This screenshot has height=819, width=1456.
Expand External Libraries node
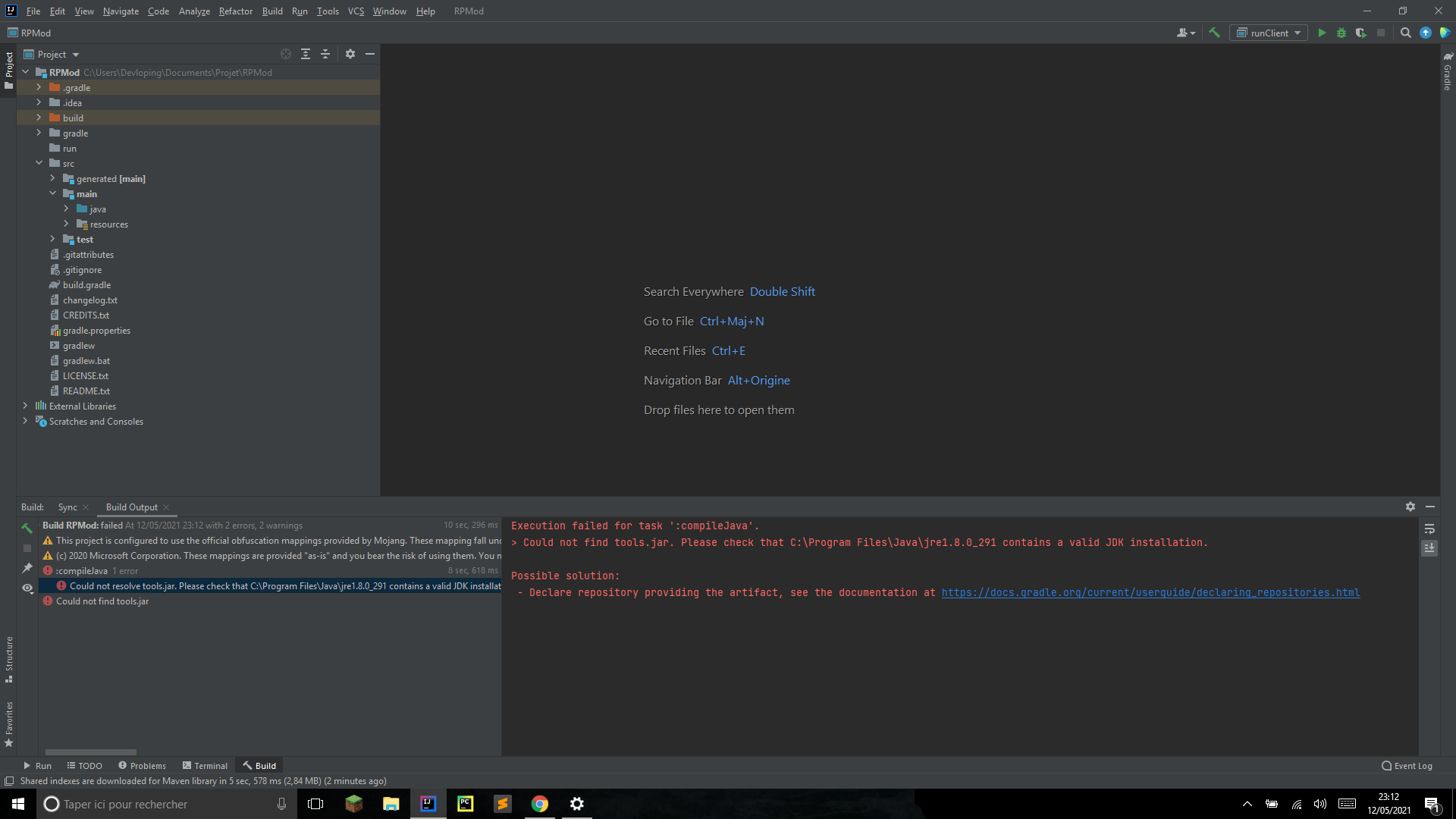pyautogui.click(x=25, y=406)
